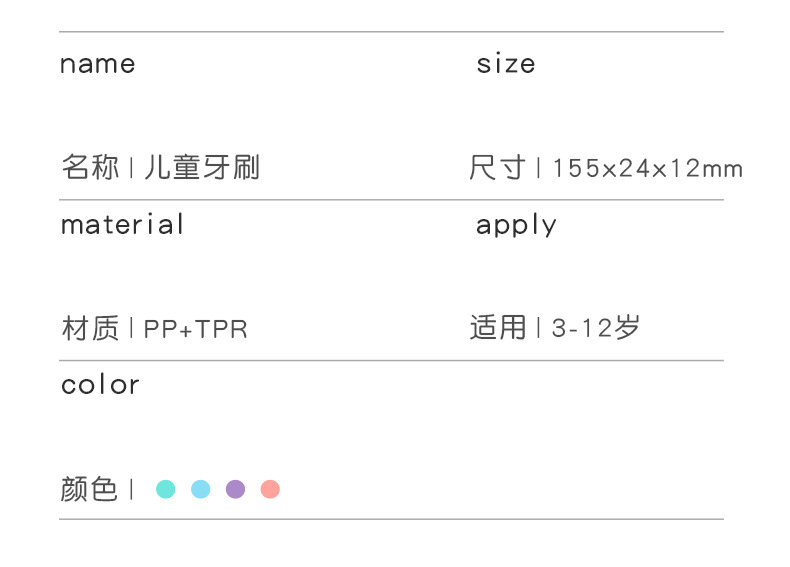Click the "size" heading
This screenshot has width=790, height=567.
coord(505,65)
